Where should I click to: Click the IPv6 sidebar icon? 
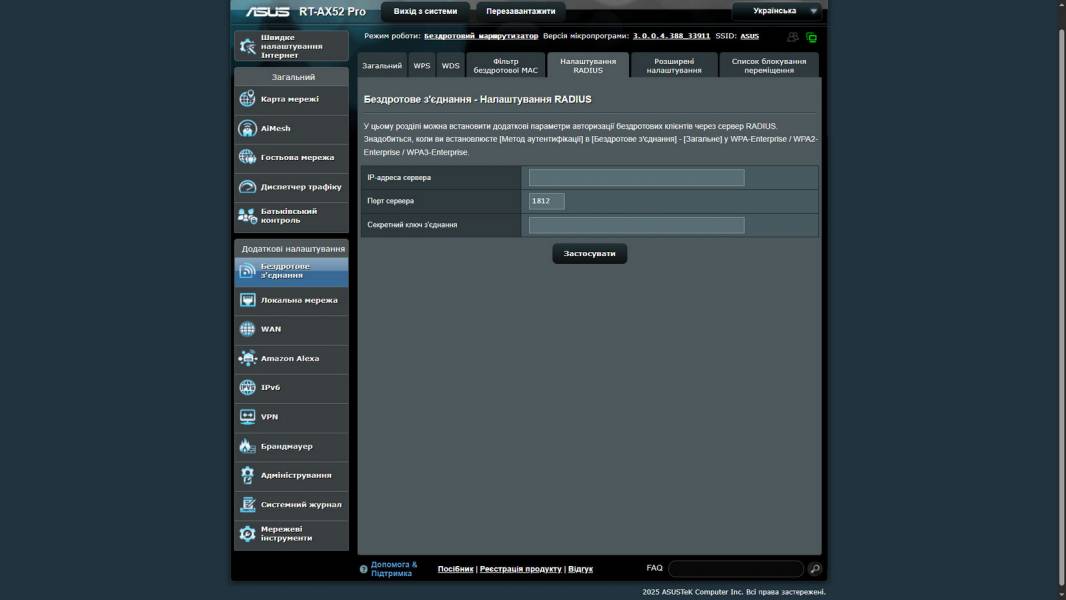pyautogui.click(x=247, y=387)
